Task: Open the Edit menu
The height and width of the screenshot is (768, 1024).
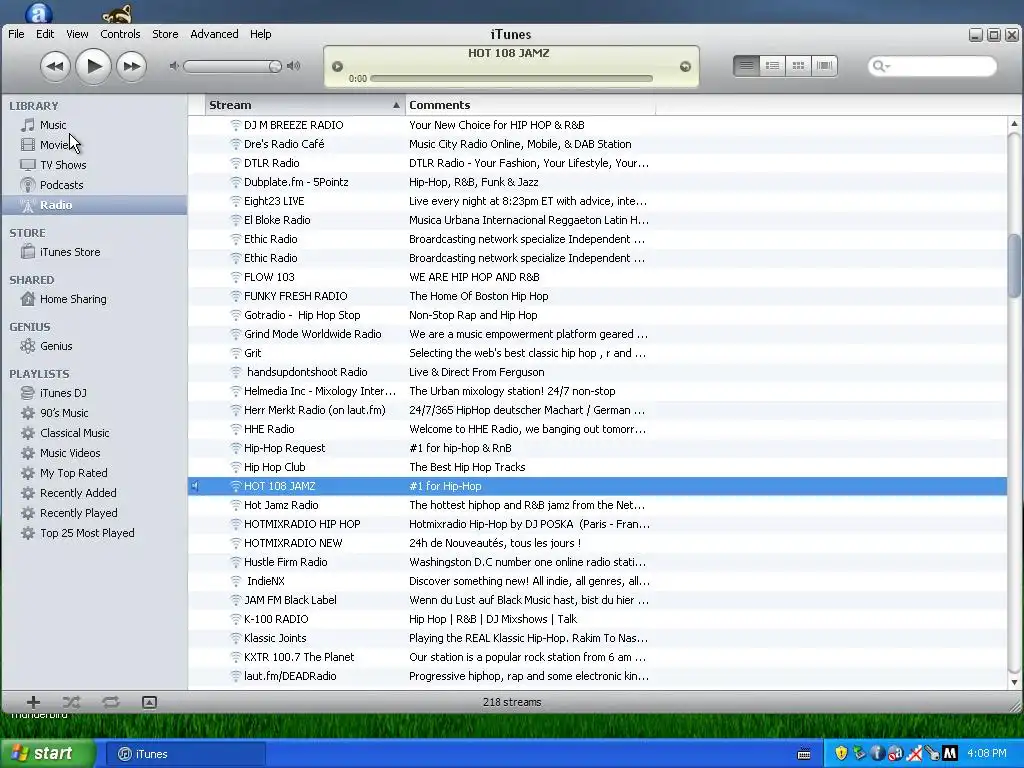Action: pyautogui.click(x=45, y=34)
